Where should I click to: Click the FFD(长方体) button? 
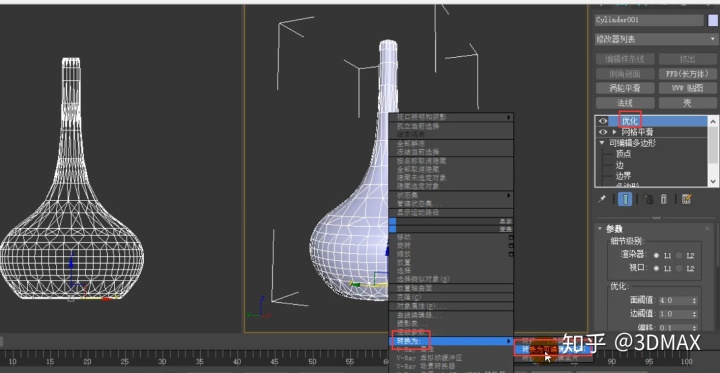[x=687, y=73]
